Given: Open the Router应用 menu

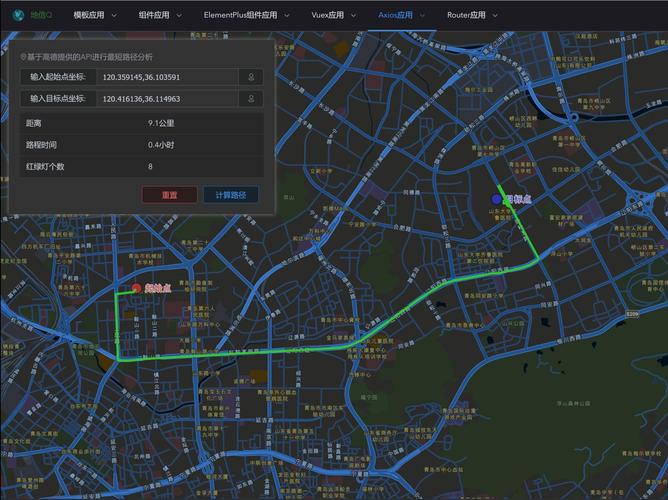Looking at the screenshot, I should (466, 15).
